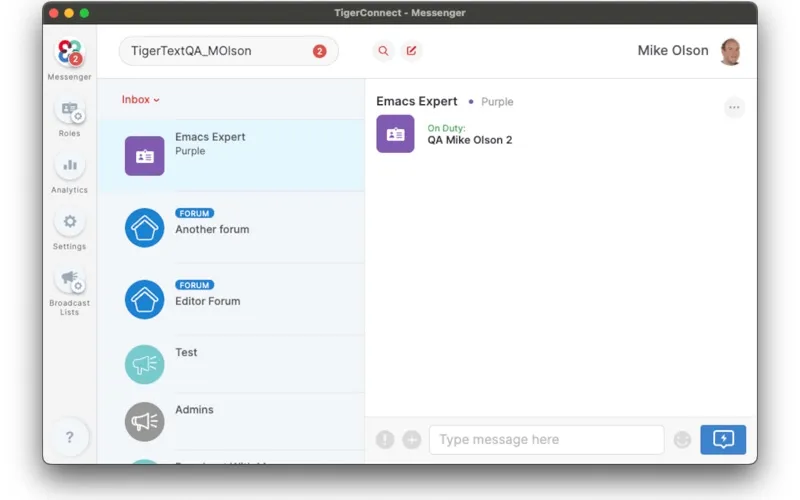Open the Editor Forum conversation

point(231,299)
